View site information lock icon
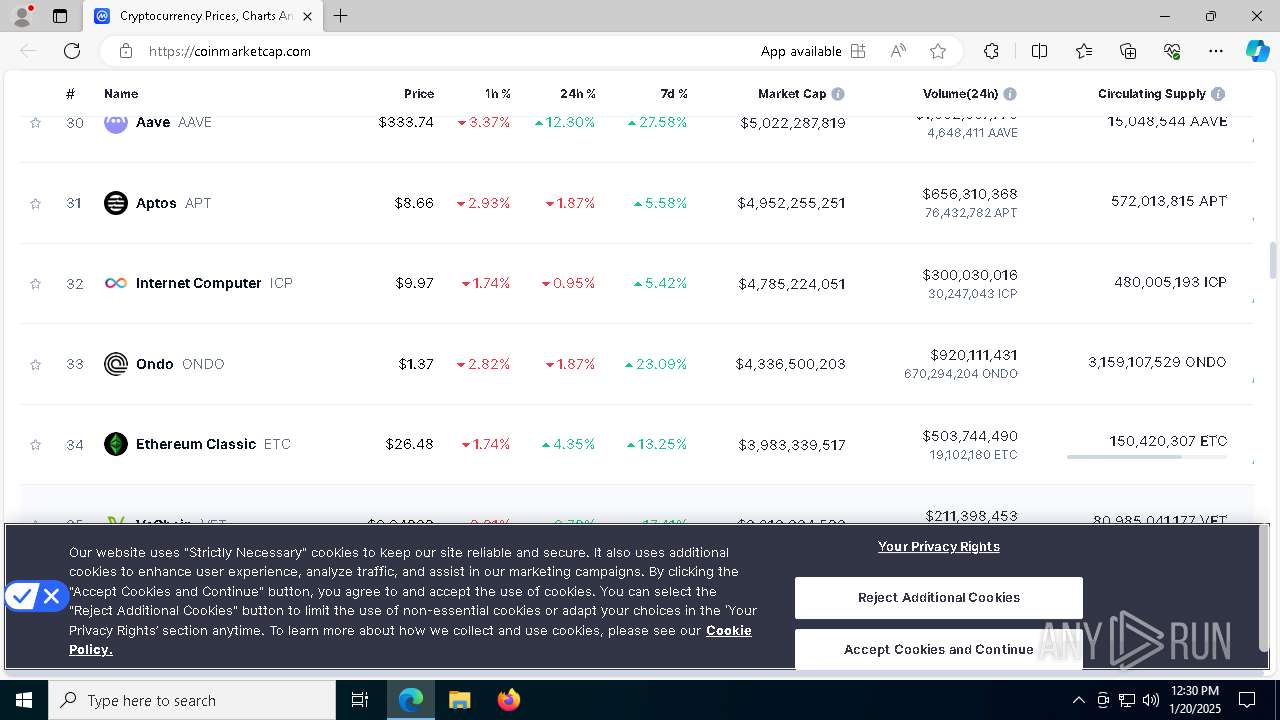 [125, 51]
